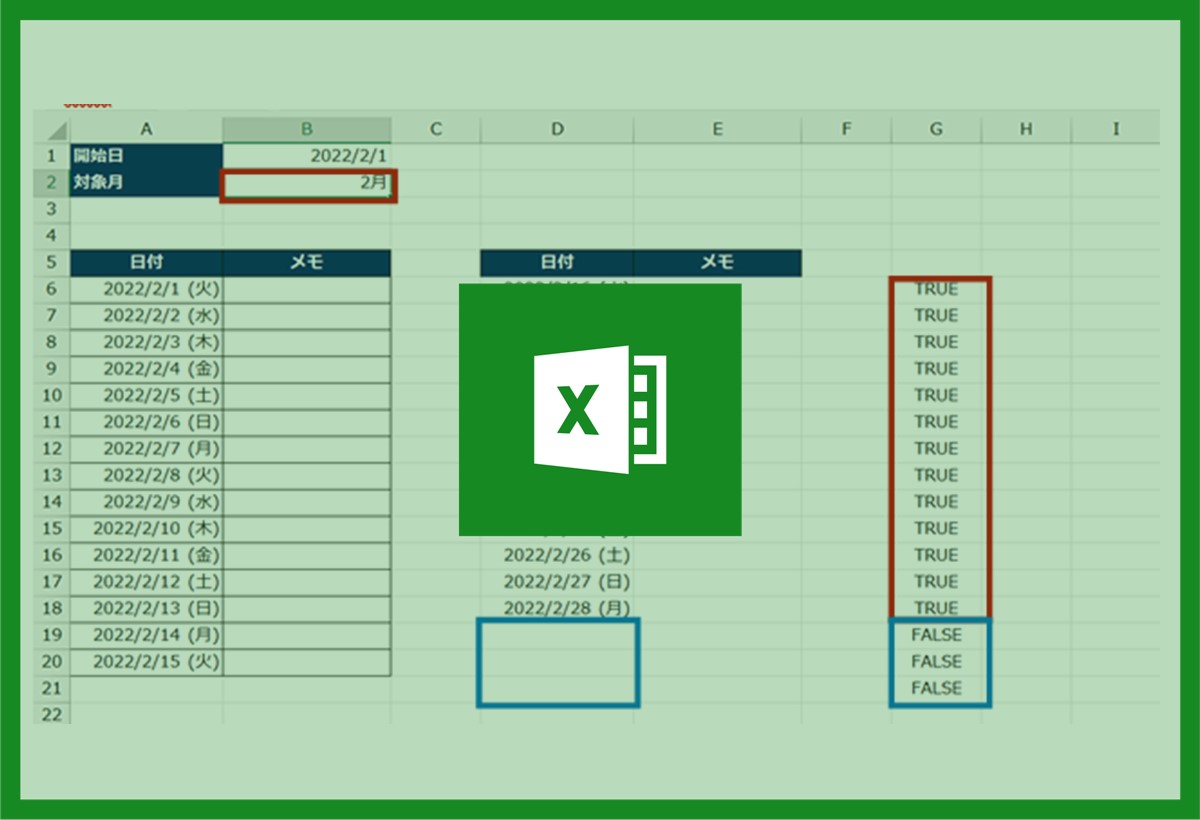Click the select-all corner triangle
Screen dimensions: 1200x820
click(x=54, y=130)
